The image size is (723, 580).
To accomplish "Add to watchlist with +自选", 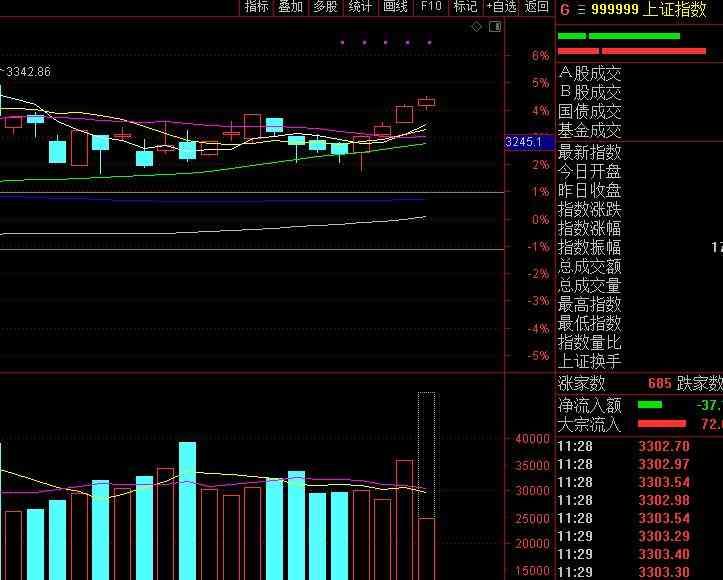I will [x=501, y=7].
